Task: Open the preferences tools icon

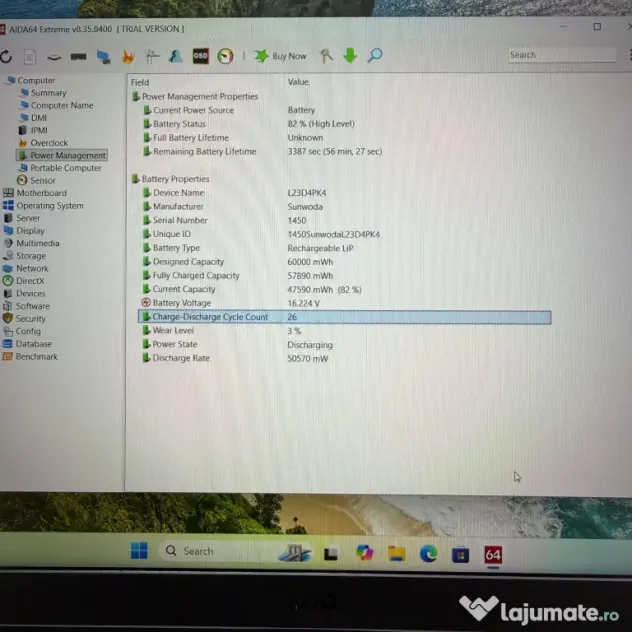Action: (326, 55)
